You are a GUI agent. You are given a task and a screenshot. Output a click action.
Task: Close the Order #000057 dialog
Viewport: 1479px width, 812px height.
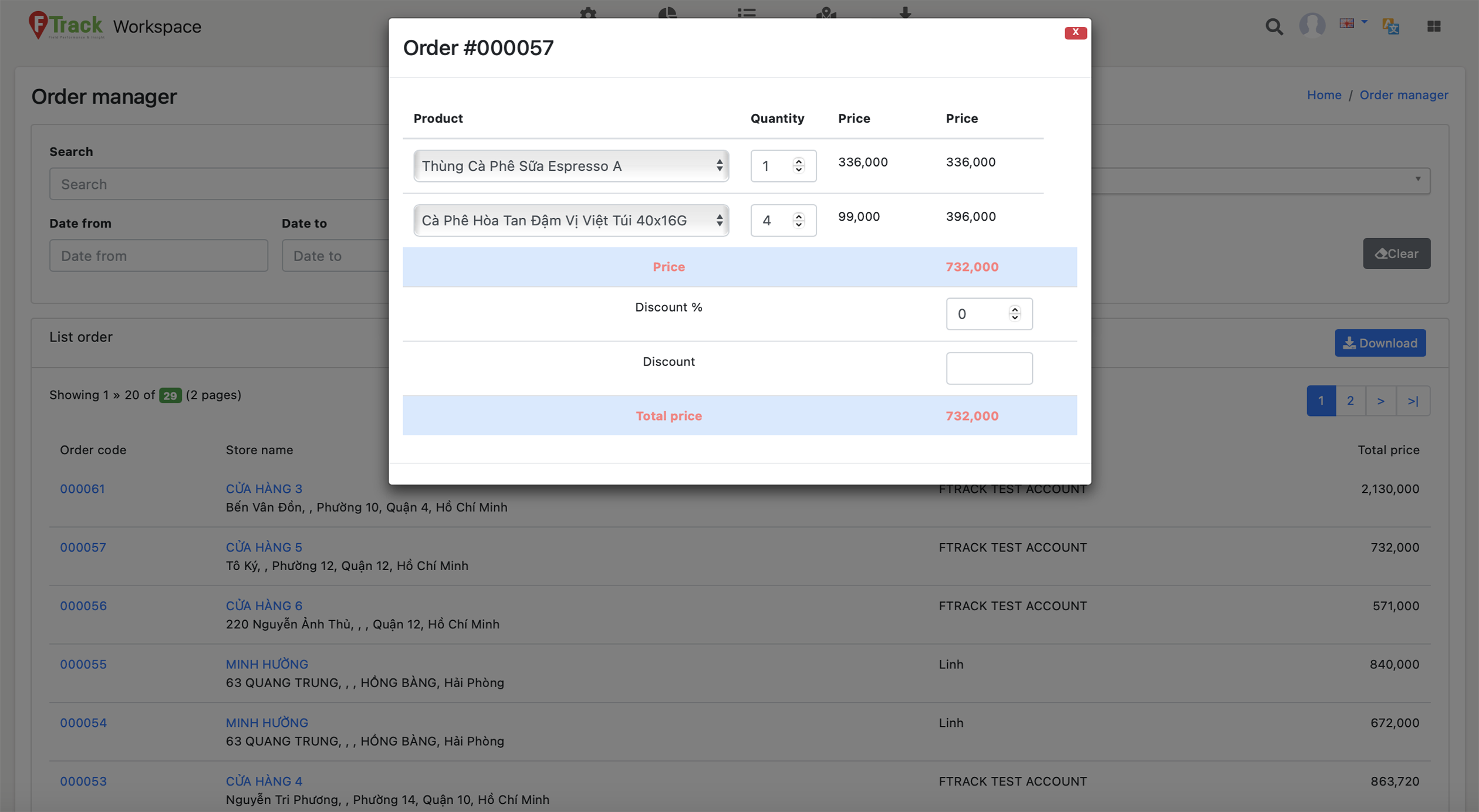click(1075, 32)
